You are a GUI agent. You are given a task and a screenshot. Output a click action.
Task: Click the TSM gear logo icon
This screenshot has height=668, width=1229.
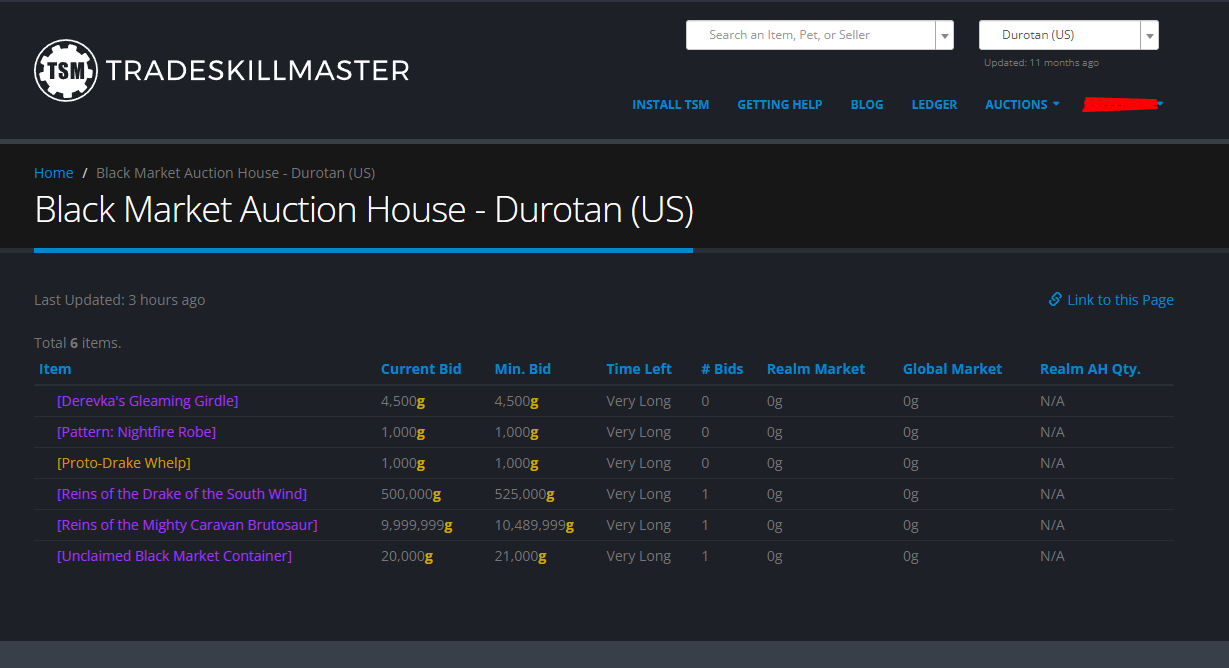click(66, 70)
